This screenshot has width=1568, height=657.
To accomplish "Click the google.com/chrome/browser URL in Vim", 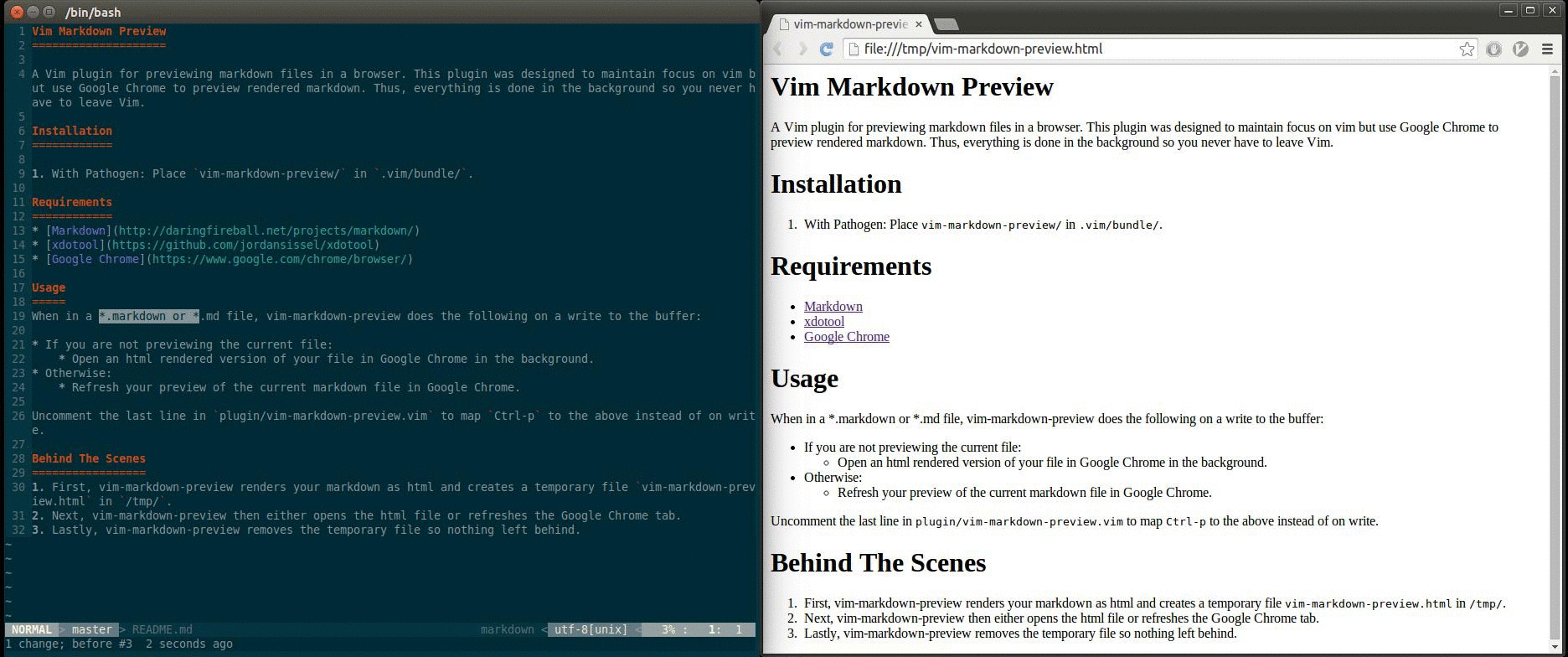I will [x=280, y=259].
